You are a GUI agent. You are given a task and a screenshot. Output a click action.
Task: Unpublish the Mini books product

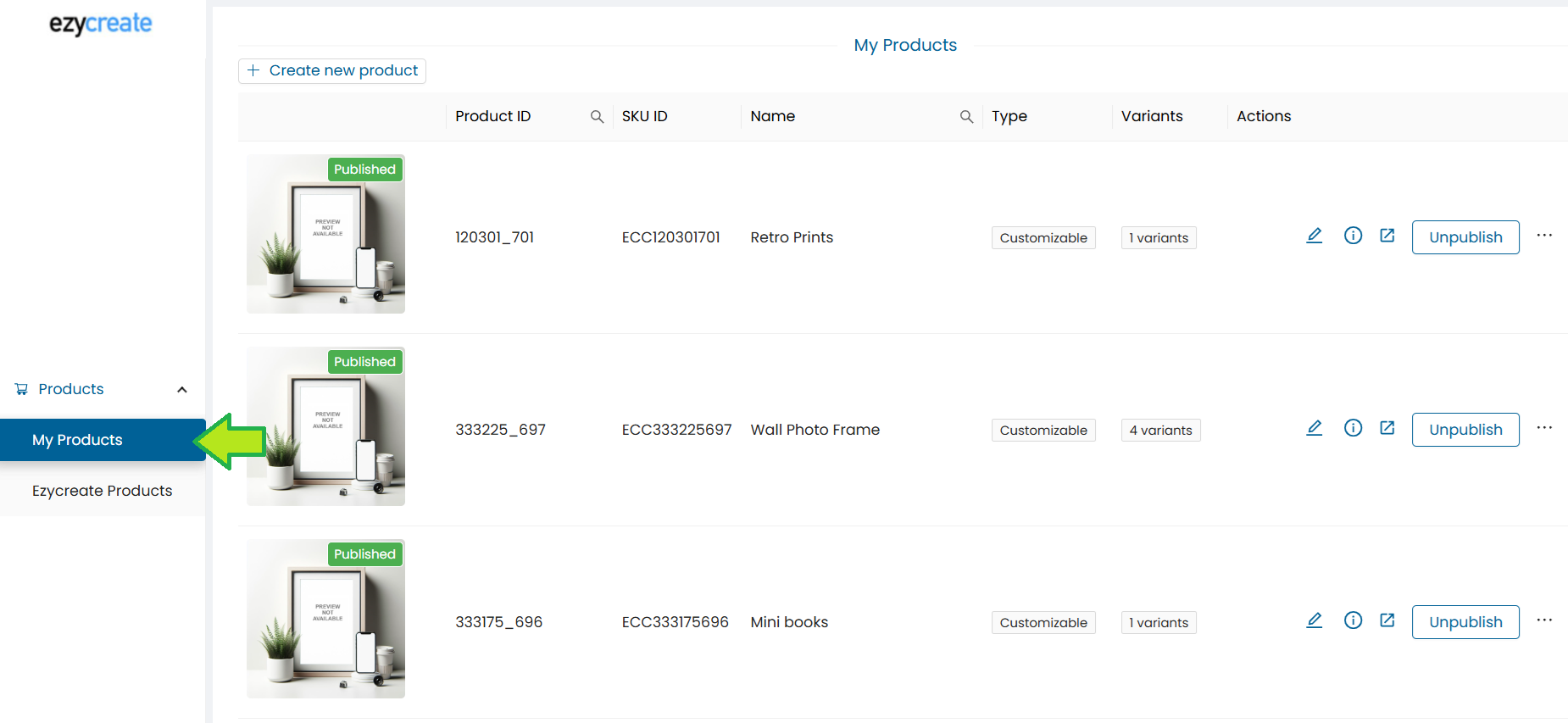1465,622
